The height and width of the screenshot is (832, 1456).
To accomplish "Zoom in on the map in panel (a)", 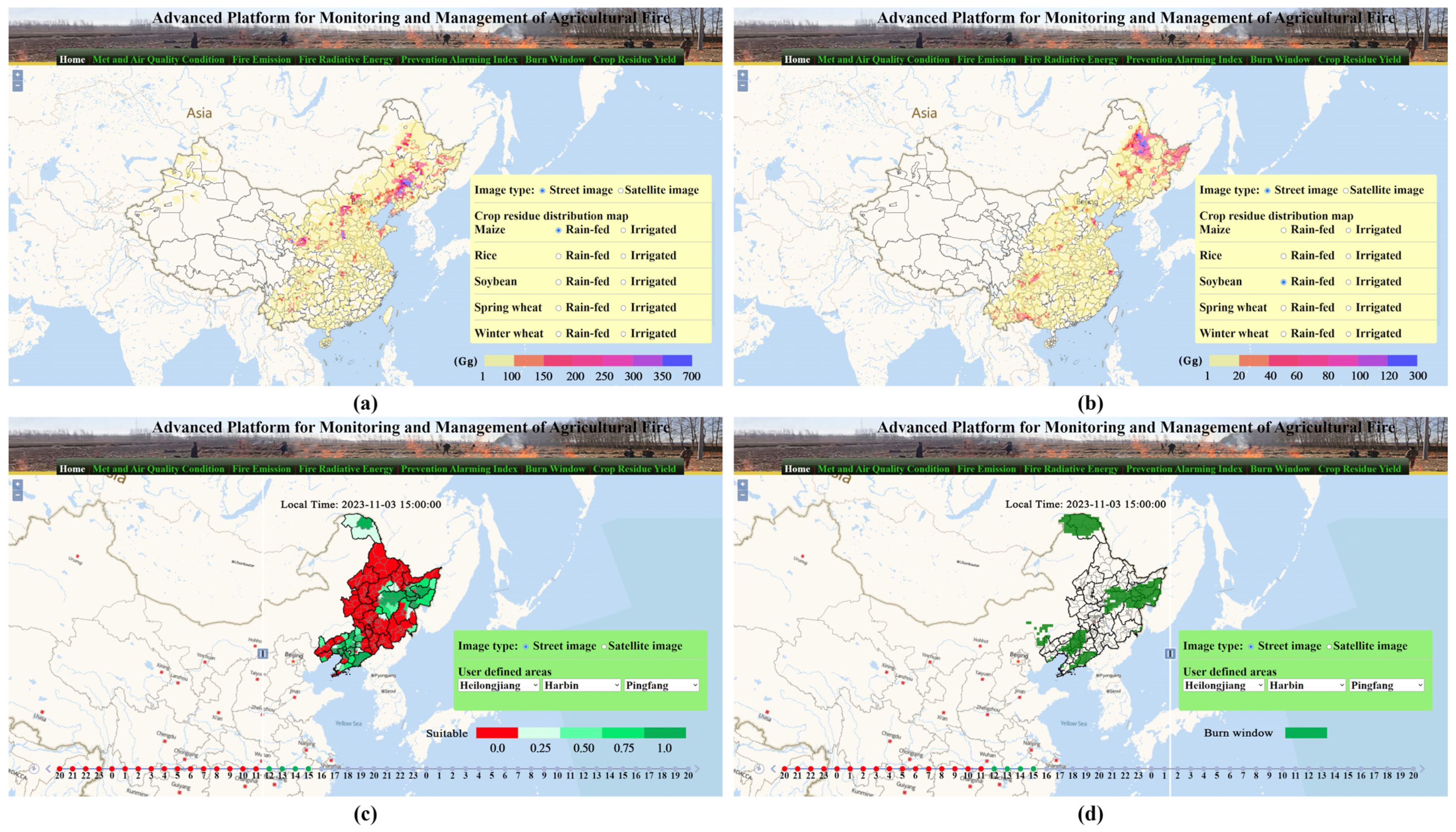I will click(x=18, y=74).
